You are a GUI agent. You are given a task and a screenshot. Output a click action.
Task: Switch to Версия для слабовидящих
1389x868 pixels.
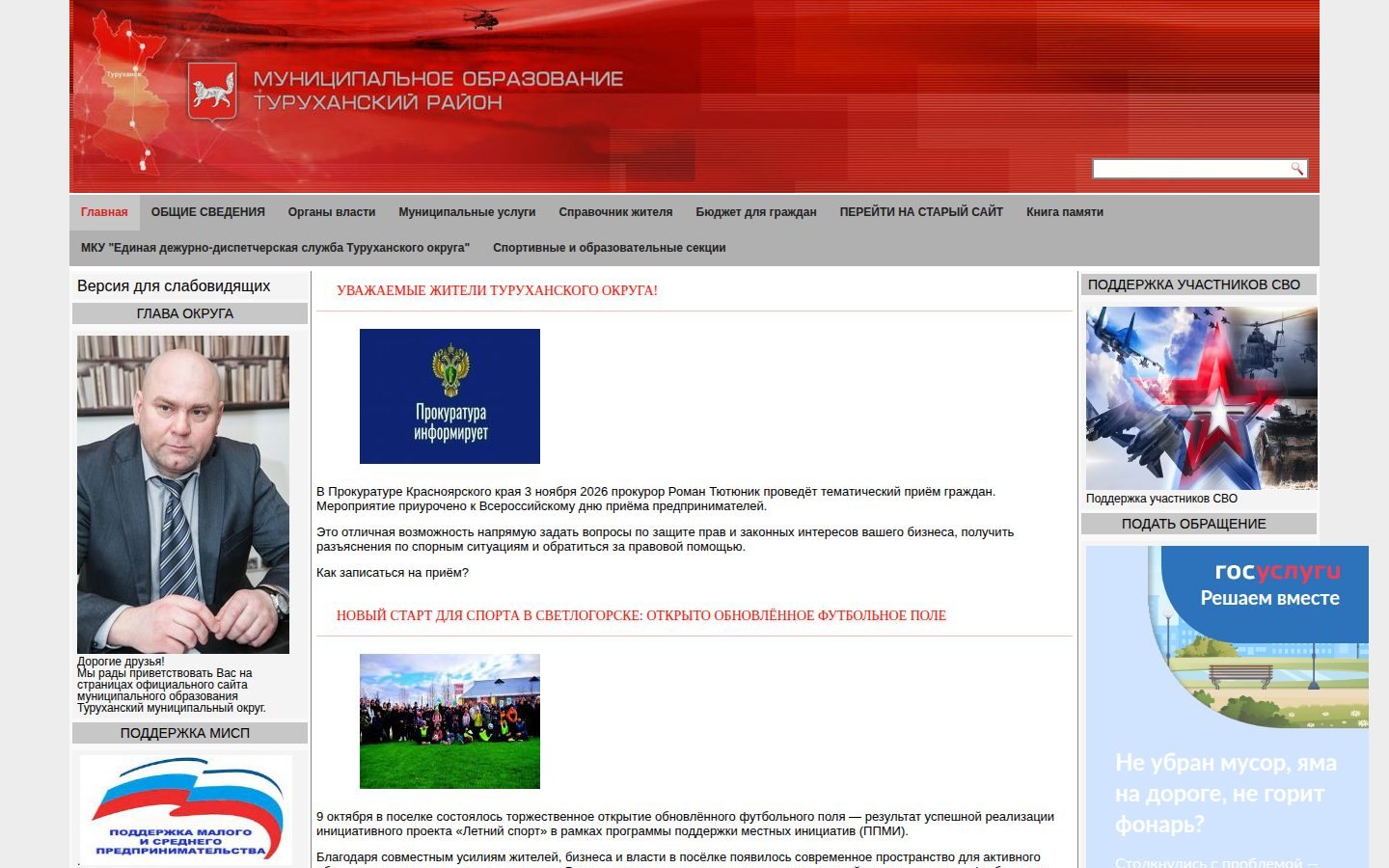(x=174, y=286)
